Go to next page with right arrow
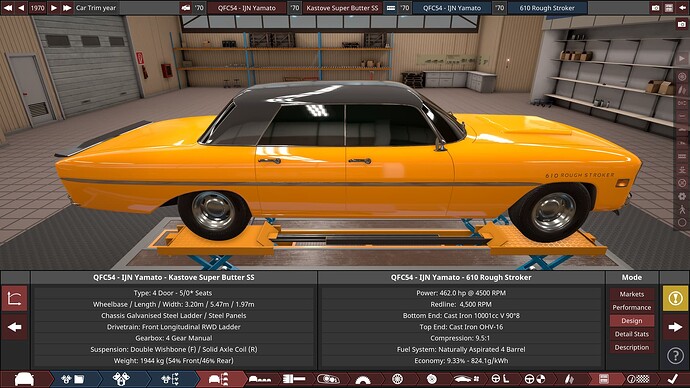690x388 pixels. click(x=675, y=327)
